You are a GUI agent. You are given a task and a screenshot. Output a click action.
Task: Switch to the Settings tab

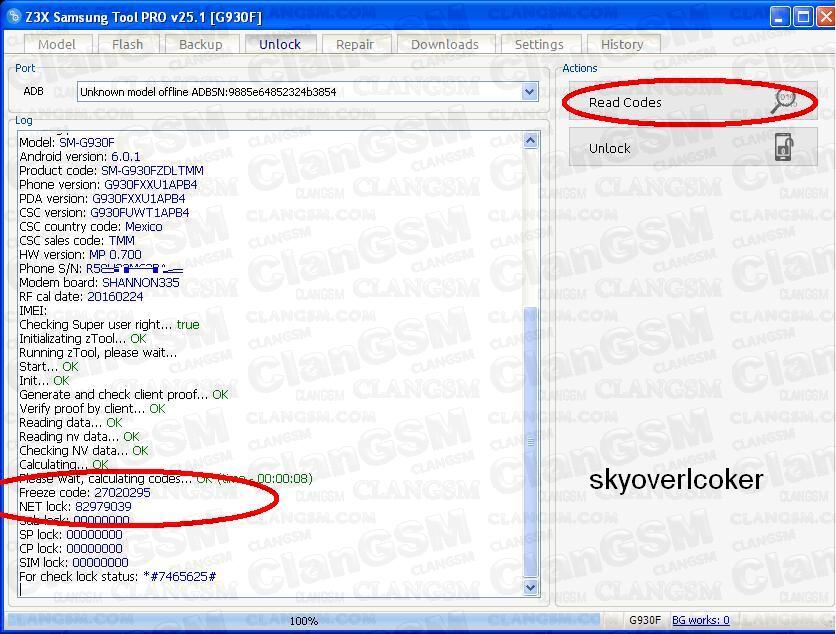(x=539, y=44)
